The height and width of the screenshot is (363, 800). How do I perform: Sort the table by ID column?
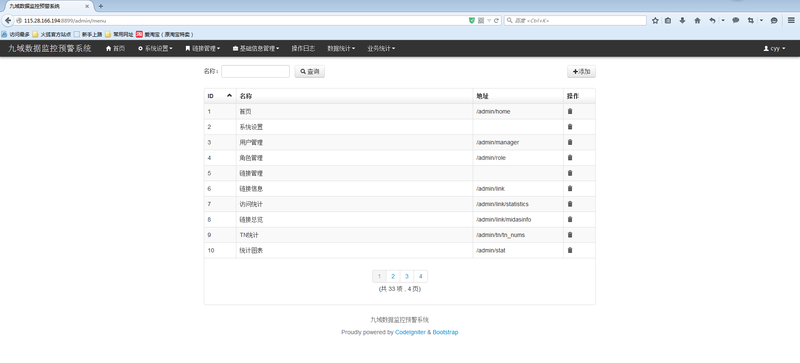click(x=220, y=96)
